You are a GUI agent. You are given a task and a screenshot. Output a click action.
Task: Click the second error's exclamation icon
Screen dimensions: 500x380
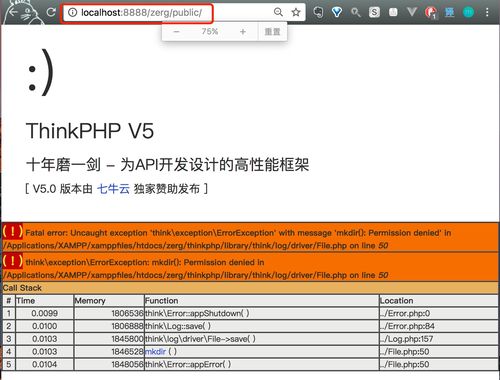coord(13,261)
